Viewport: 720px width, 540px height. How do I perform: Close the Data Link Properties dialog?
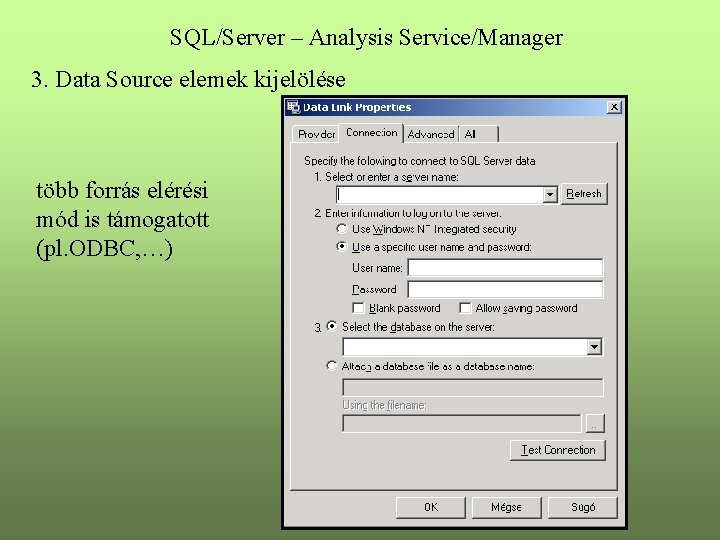pos(613,107)
